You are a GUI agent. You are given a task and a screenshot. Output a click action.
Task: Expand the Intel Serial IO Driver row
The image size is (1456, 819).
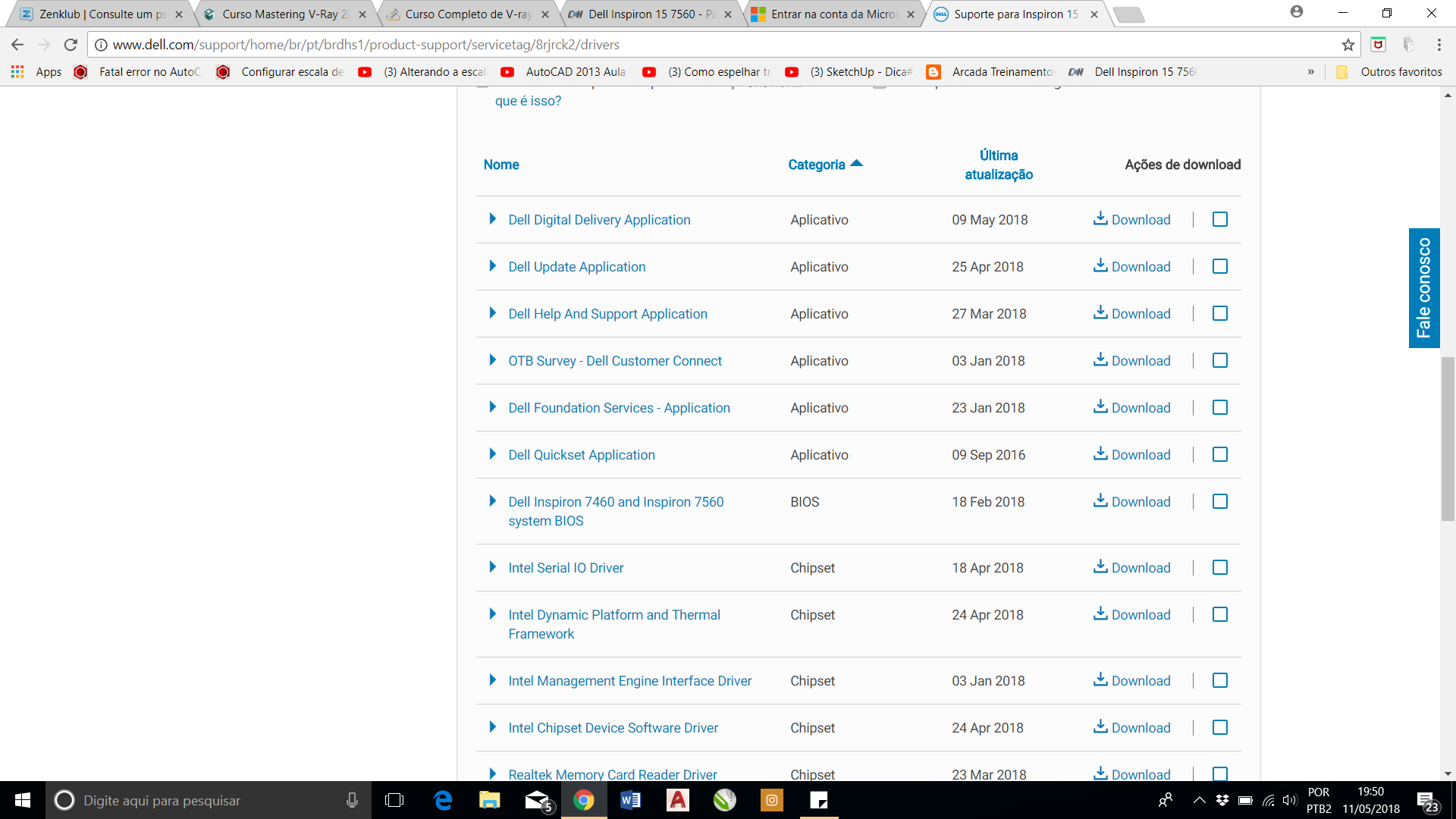(x=493, y=566)
